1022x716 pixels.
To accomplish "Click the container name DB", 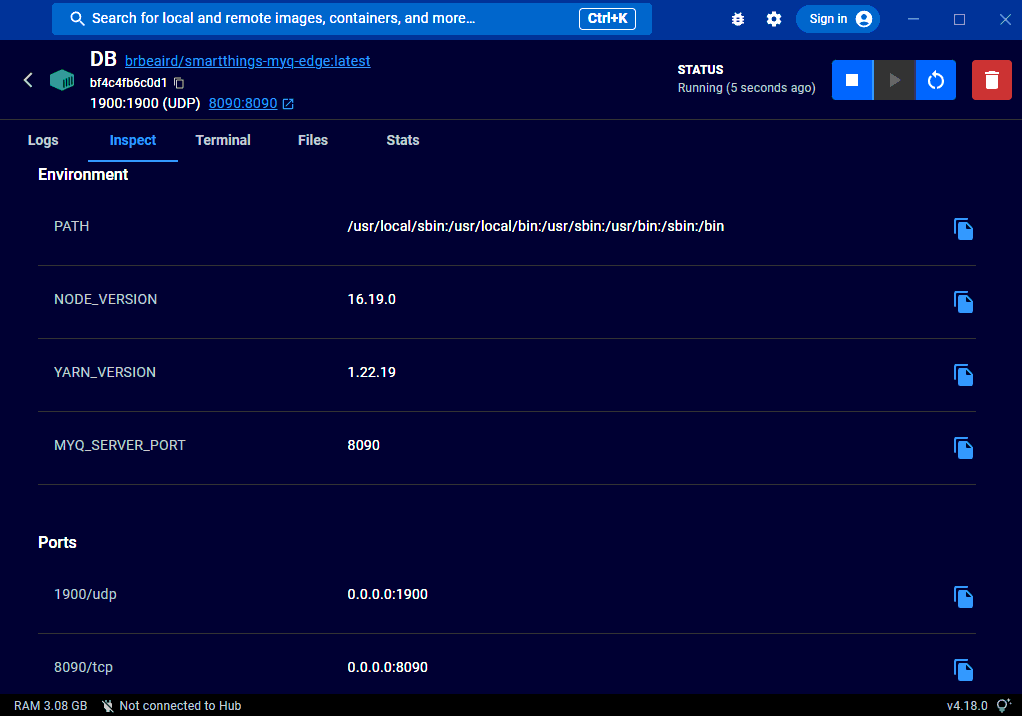I will pyautogui.click(x=103, y=59).
